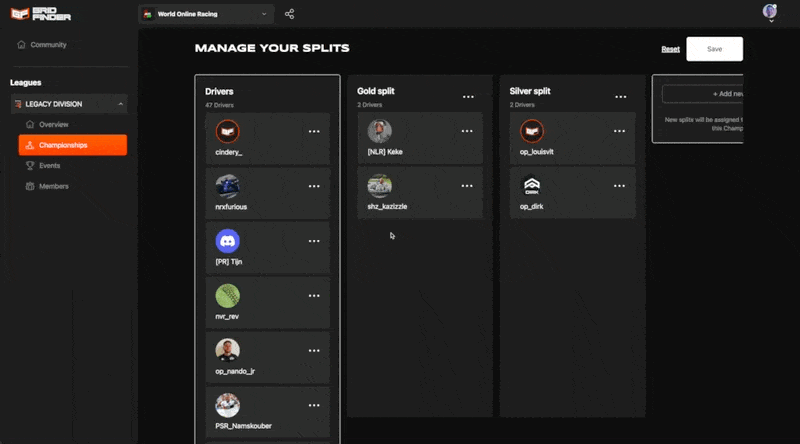Open the World Online Racing dropdown
Image resolution: width=800 pixels, height=444 pixels.
(x=205, y=14)
